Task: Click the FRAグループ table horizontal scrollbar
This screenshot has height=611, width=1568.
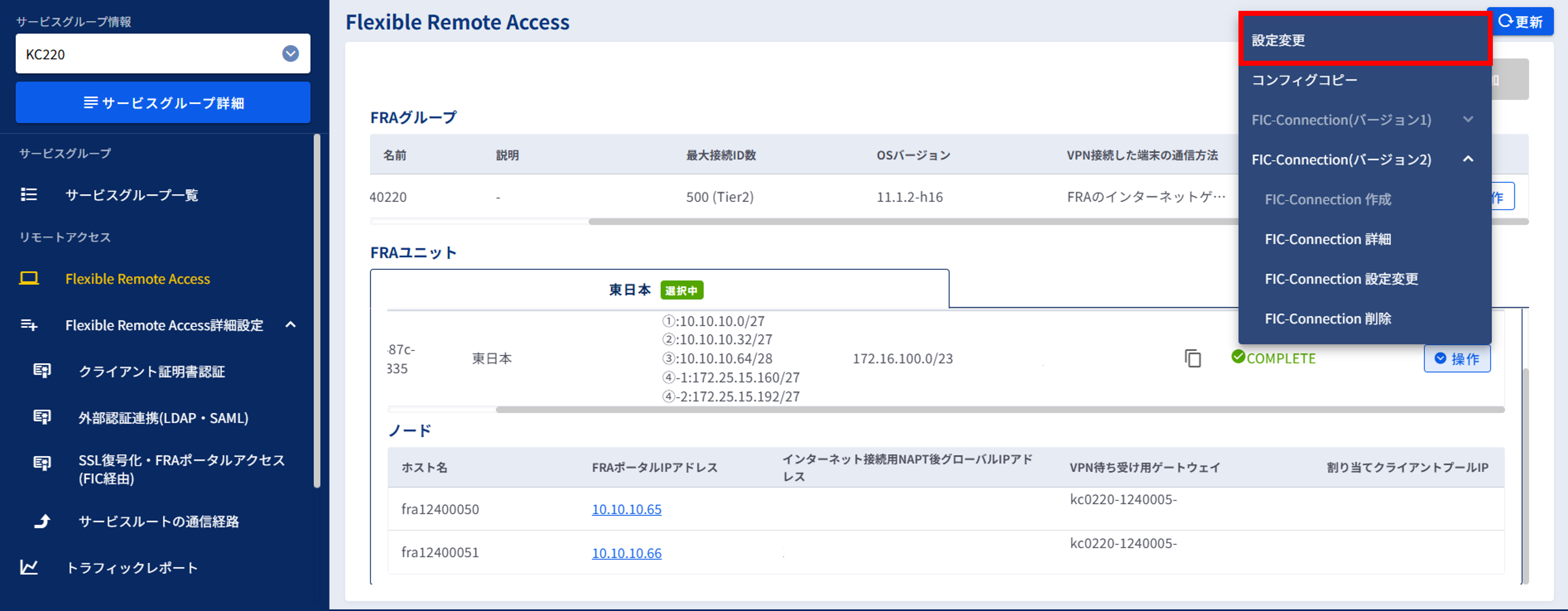Action: [x=913, y=222]
